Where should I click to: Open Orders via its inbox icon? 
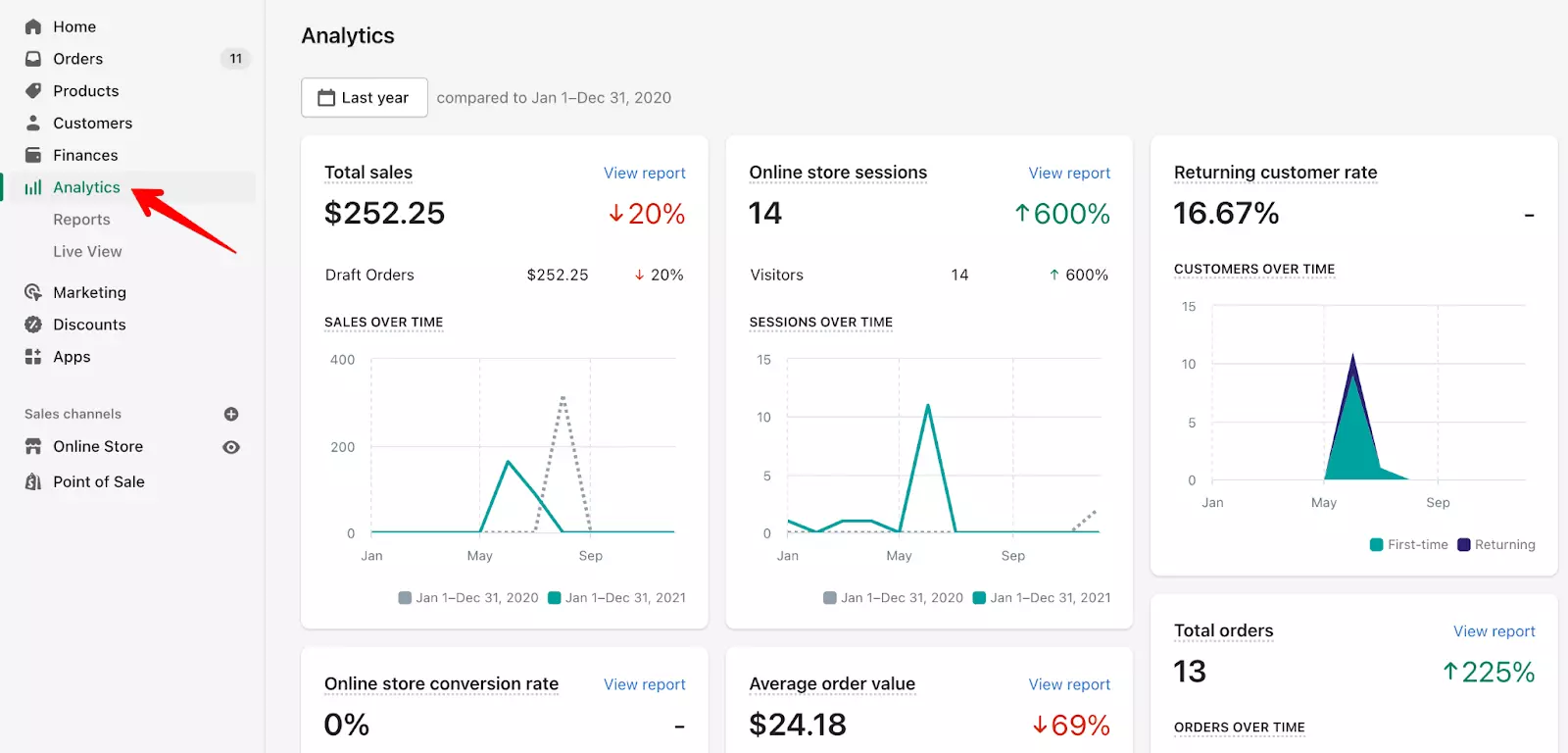click(x=33, y=59)
